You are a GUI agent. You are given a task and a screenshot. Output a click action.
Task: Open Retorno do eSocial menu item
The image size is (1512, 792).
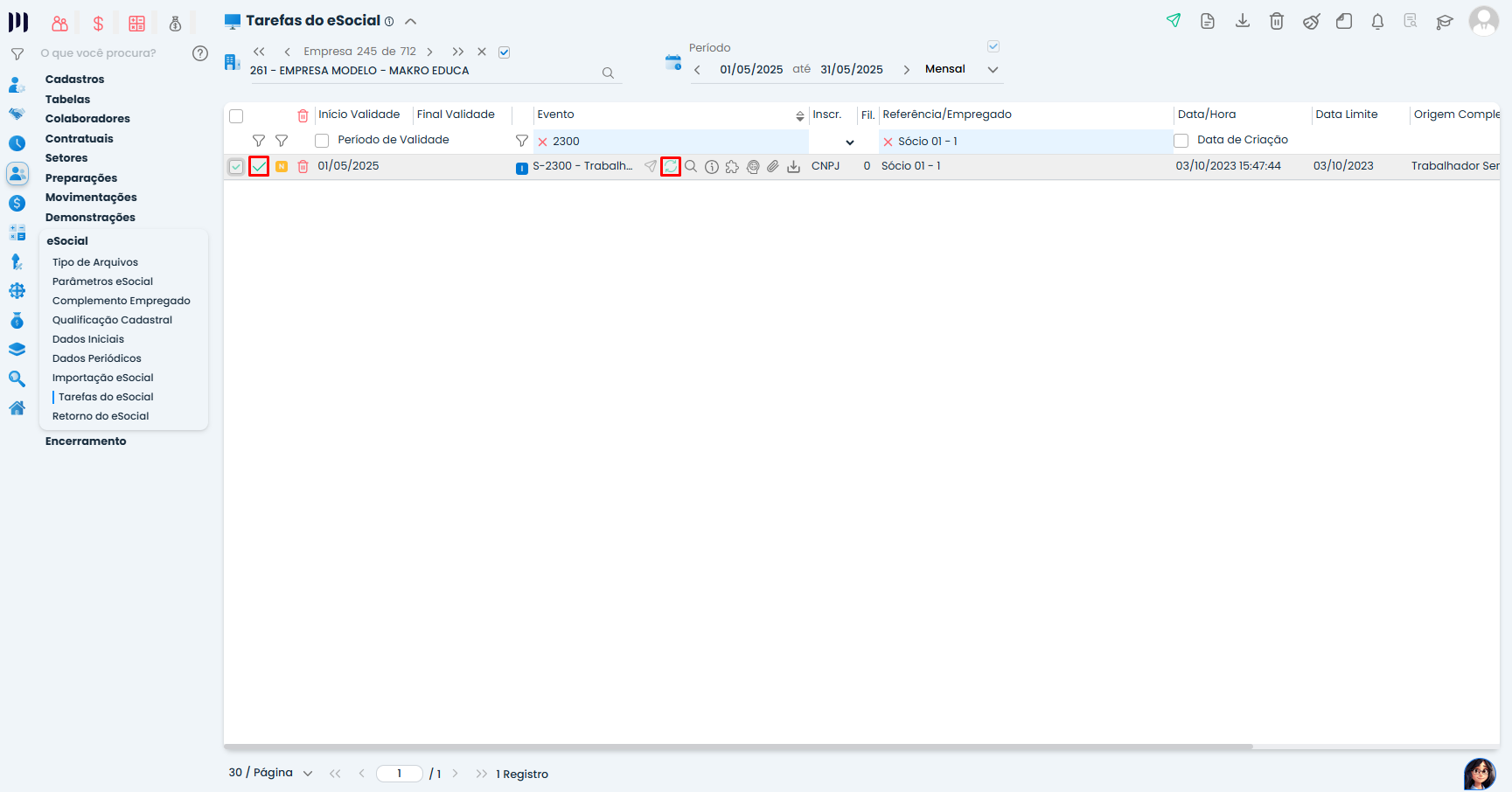pos(101,416)
